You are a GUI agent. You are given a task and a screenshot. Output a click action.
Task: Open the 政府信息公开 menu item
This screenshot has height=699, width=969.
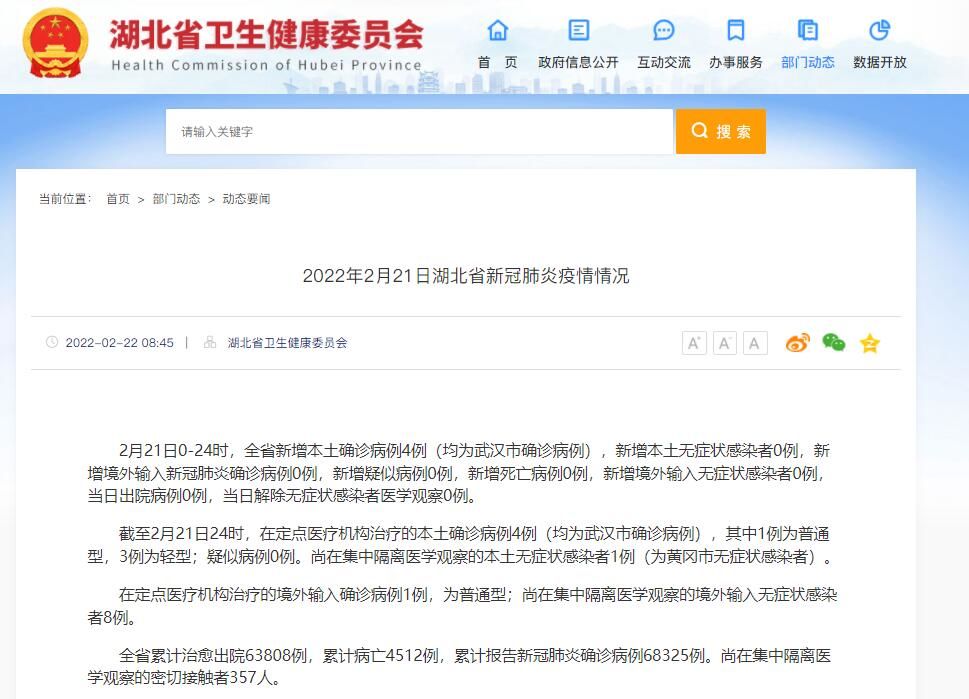click(578, 62)
